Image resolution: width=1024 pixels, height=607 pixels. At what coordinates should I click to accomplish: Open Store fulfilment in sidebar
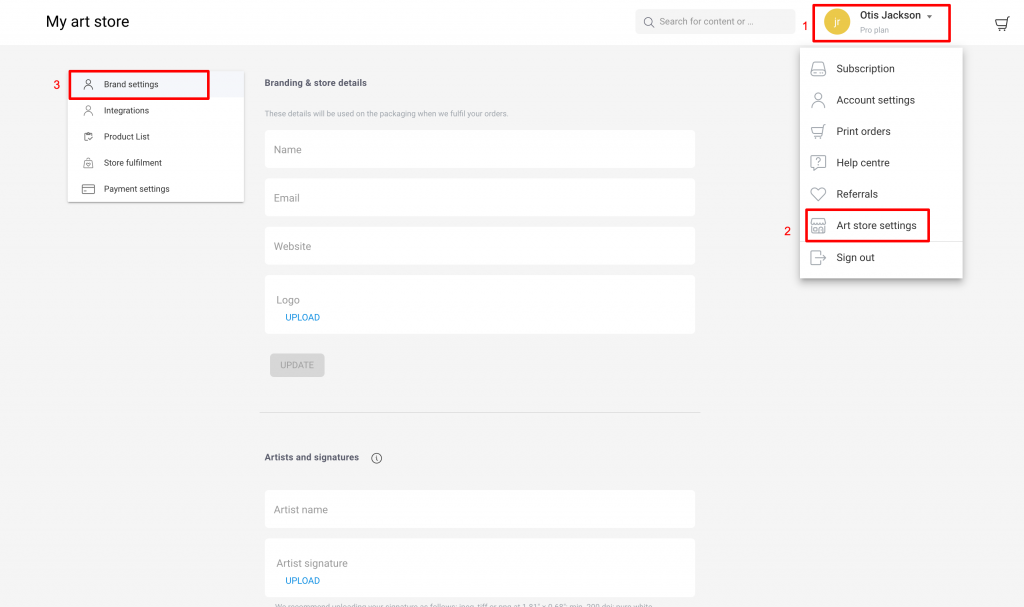(156, 163)
